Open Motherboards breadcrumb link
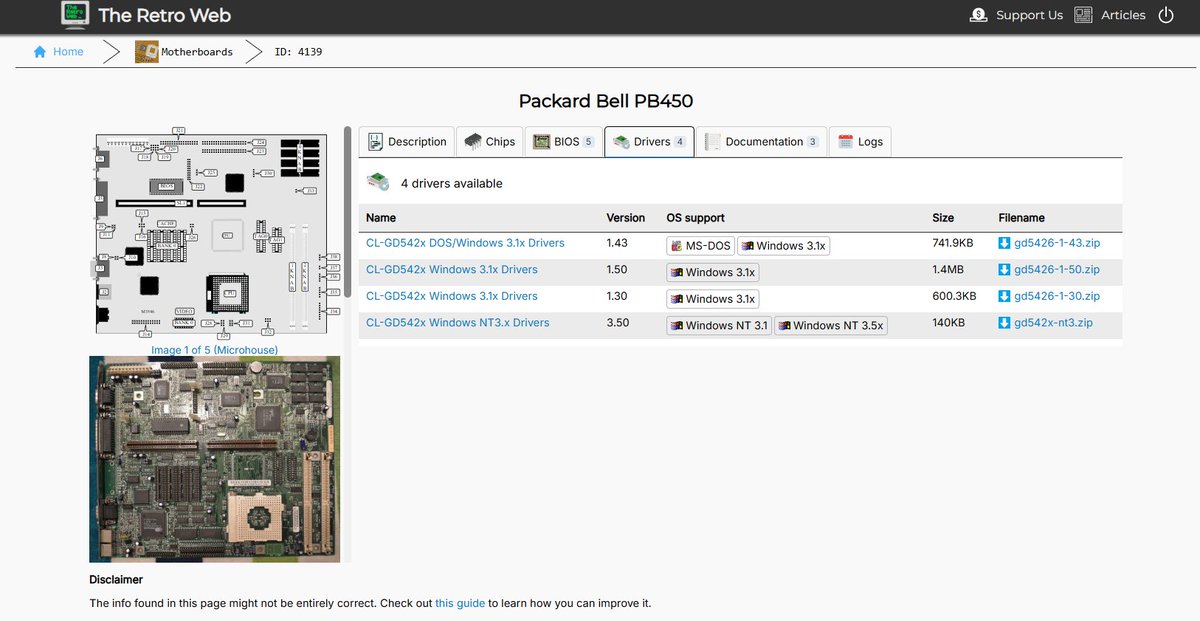 coord(197,52)
